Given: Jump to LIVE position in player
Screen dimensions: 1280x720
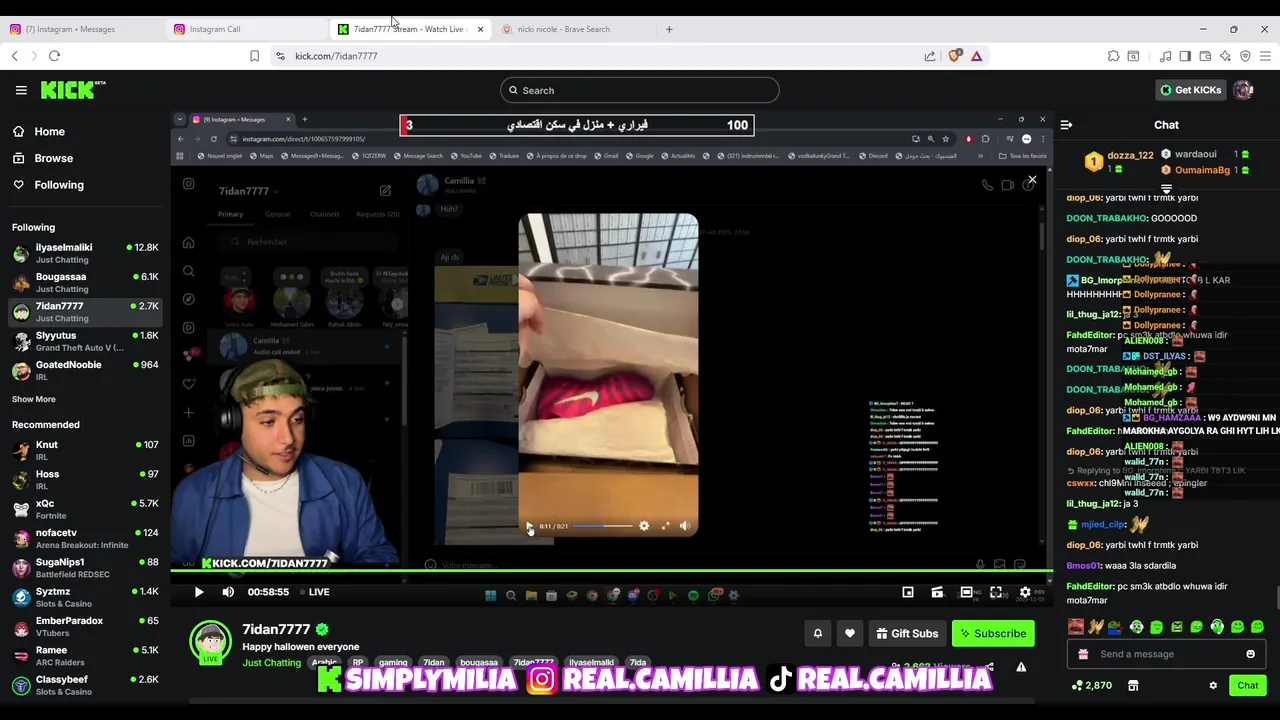Looking at the screenshot, I should coord(314,592).
